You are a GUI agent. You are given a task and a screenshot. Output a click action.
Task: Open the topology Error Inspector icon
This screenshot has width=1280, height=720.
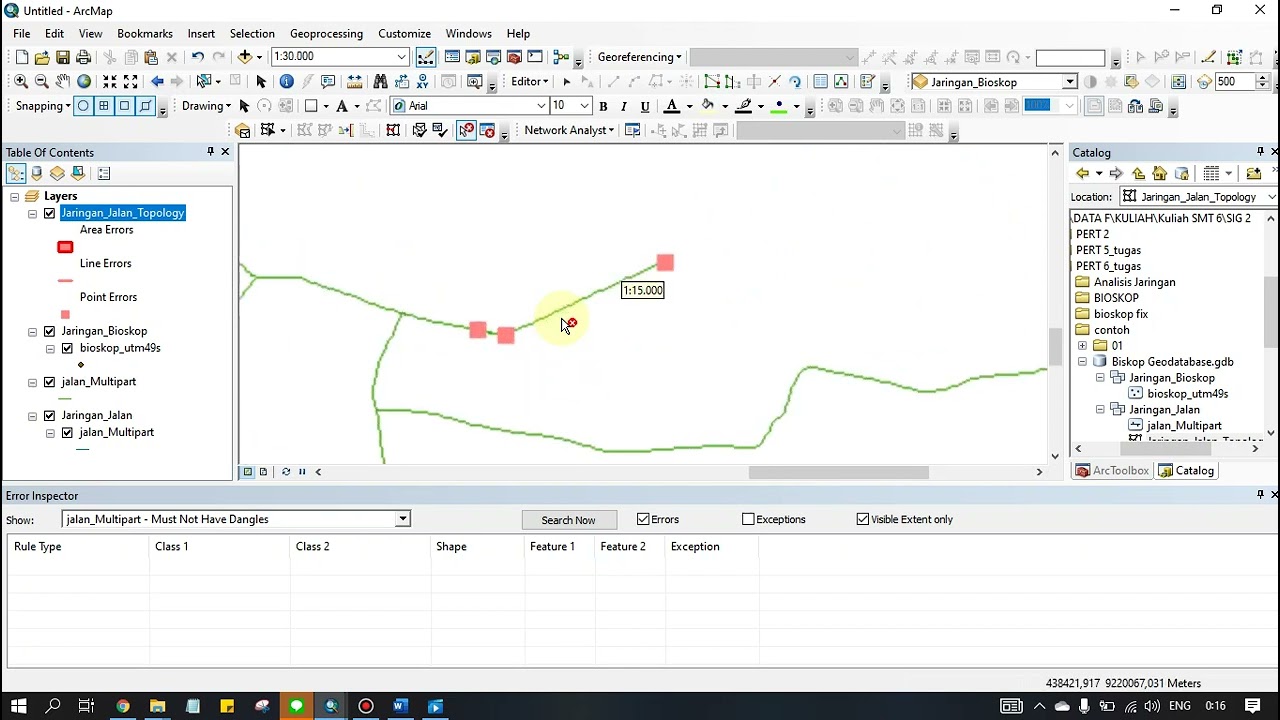coord(487,130)
